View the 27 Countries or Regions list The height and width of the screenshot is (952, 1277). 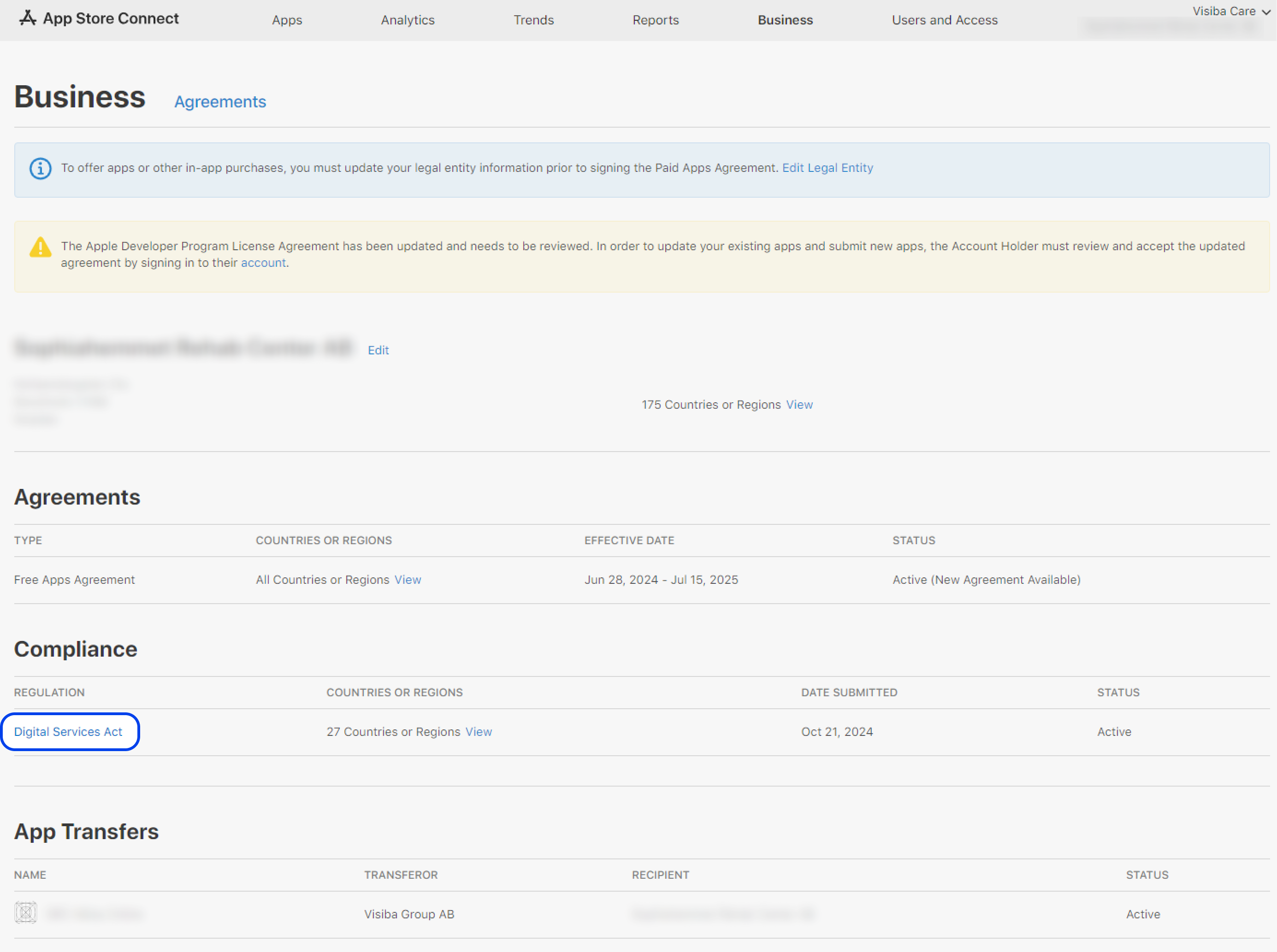click(479, 732)
